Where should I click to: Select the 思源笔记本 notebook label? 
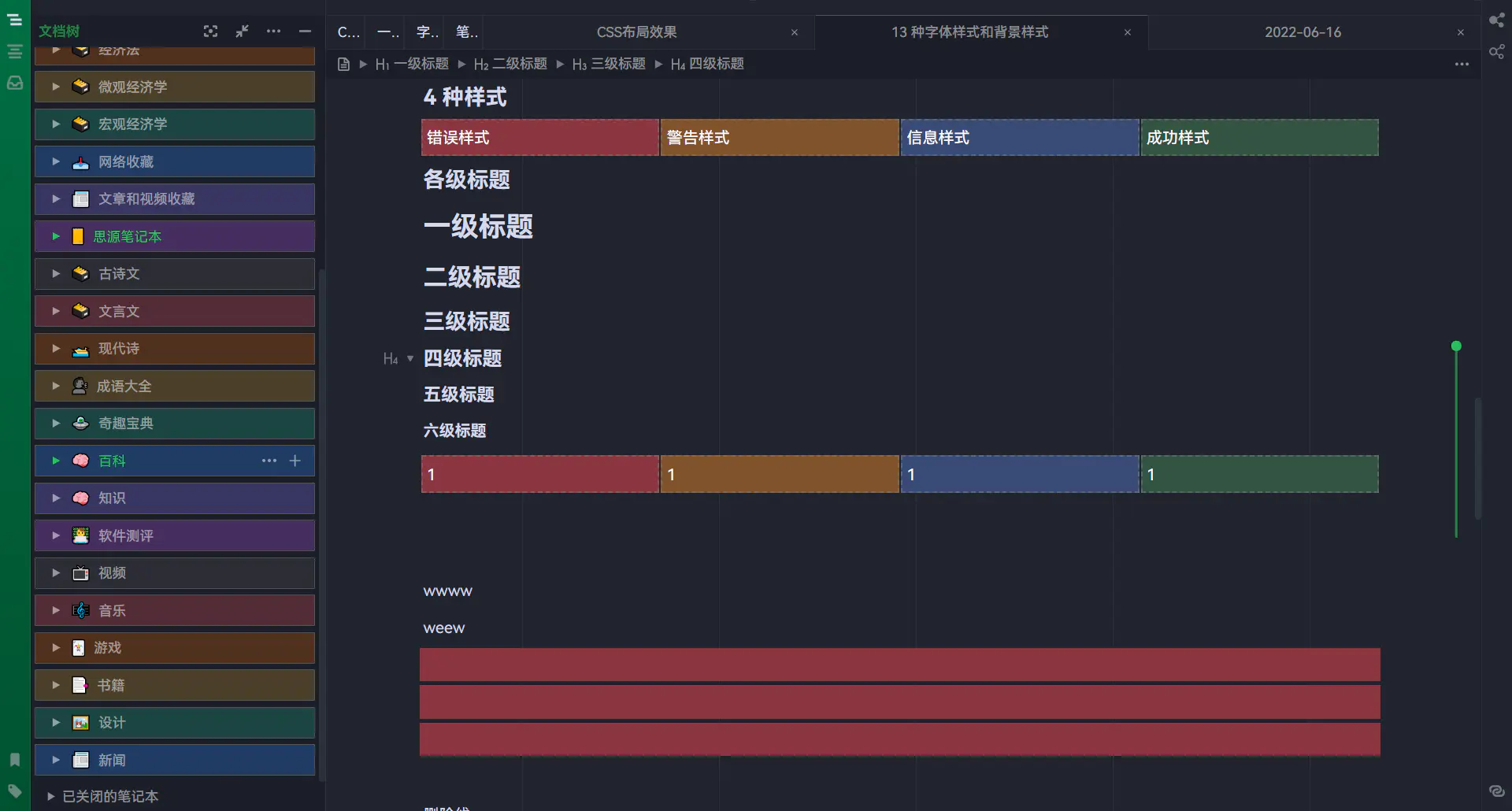click(127, 236)
